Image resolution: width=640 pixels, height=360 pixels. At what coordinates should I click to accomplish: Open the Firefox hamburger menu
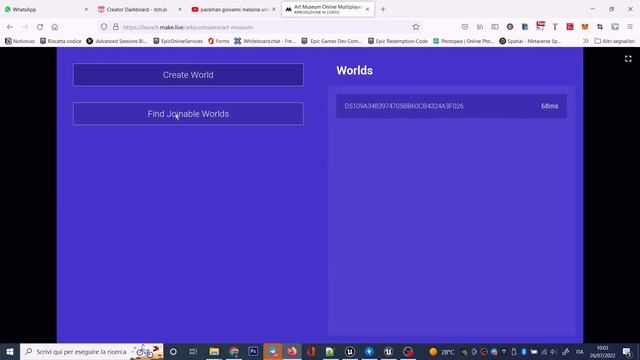pyautogui.click(x=630, y=27)
